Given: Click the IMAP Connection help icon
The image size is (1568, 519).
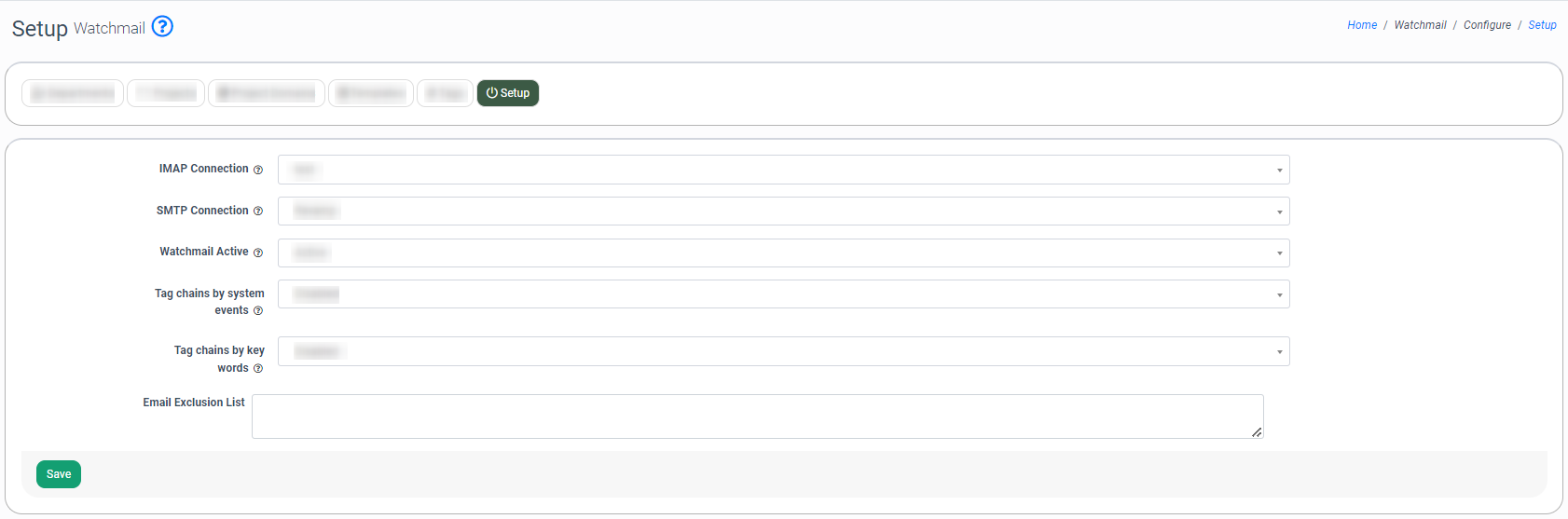Looking at the screenshot, I should click(x=258, y=170).
